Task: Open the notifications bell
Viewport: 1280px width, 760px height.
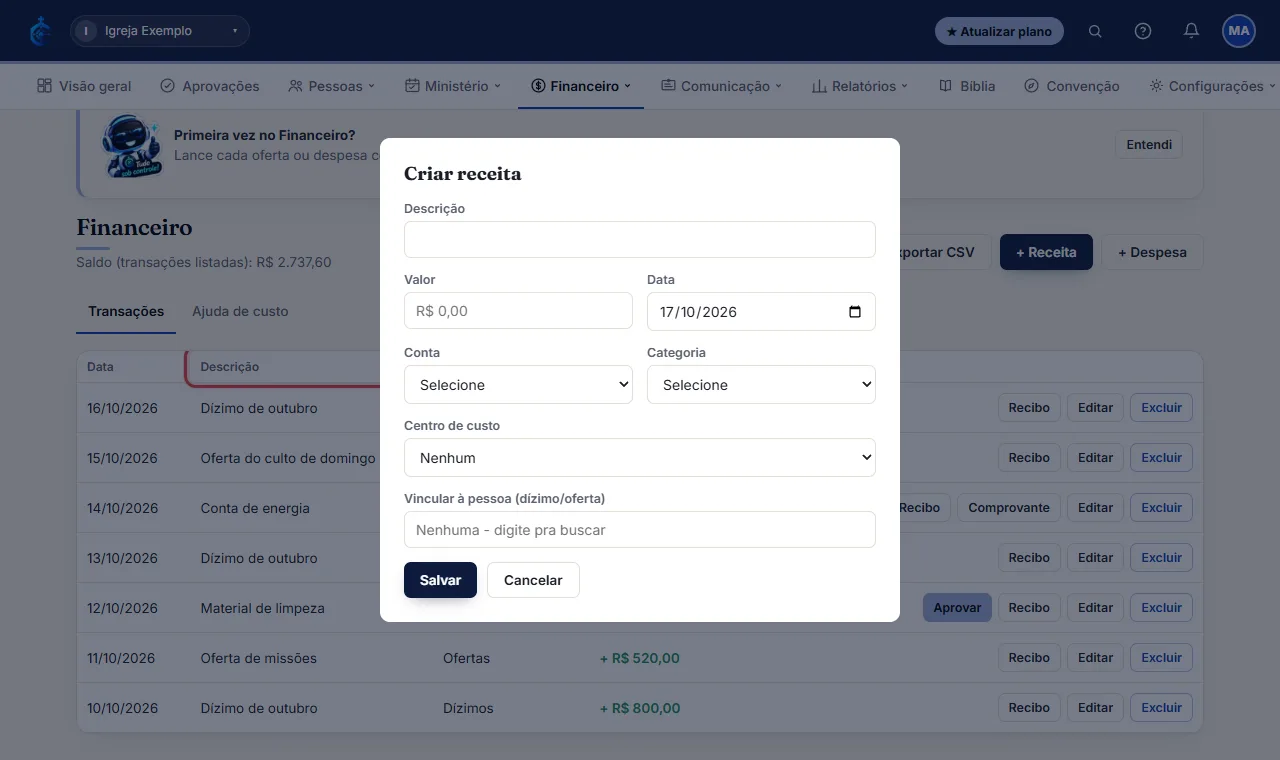Action: point(1191,31)
